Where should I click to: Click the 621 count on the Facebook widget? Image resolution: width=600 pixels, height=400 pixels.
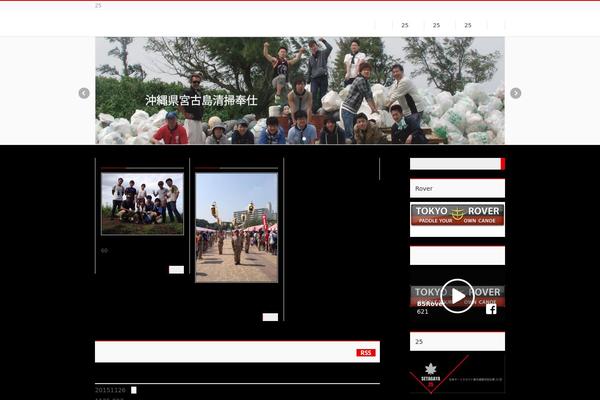pyautogui.click(x=422, y=312)
